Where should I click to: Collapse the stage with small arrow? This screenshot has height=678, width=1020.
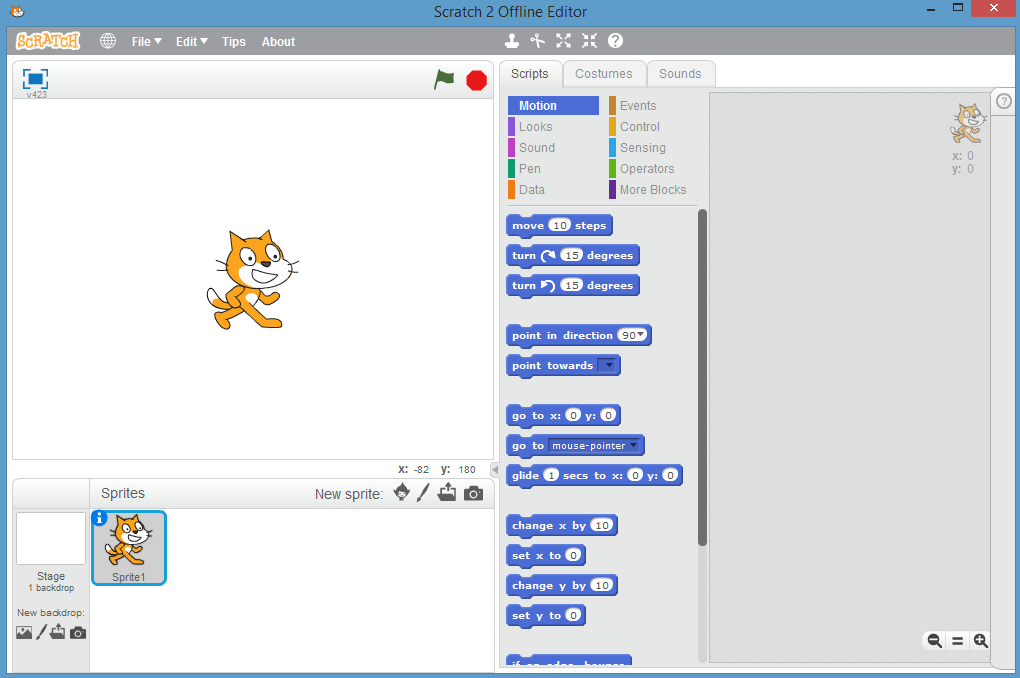[x=494, y=469]
